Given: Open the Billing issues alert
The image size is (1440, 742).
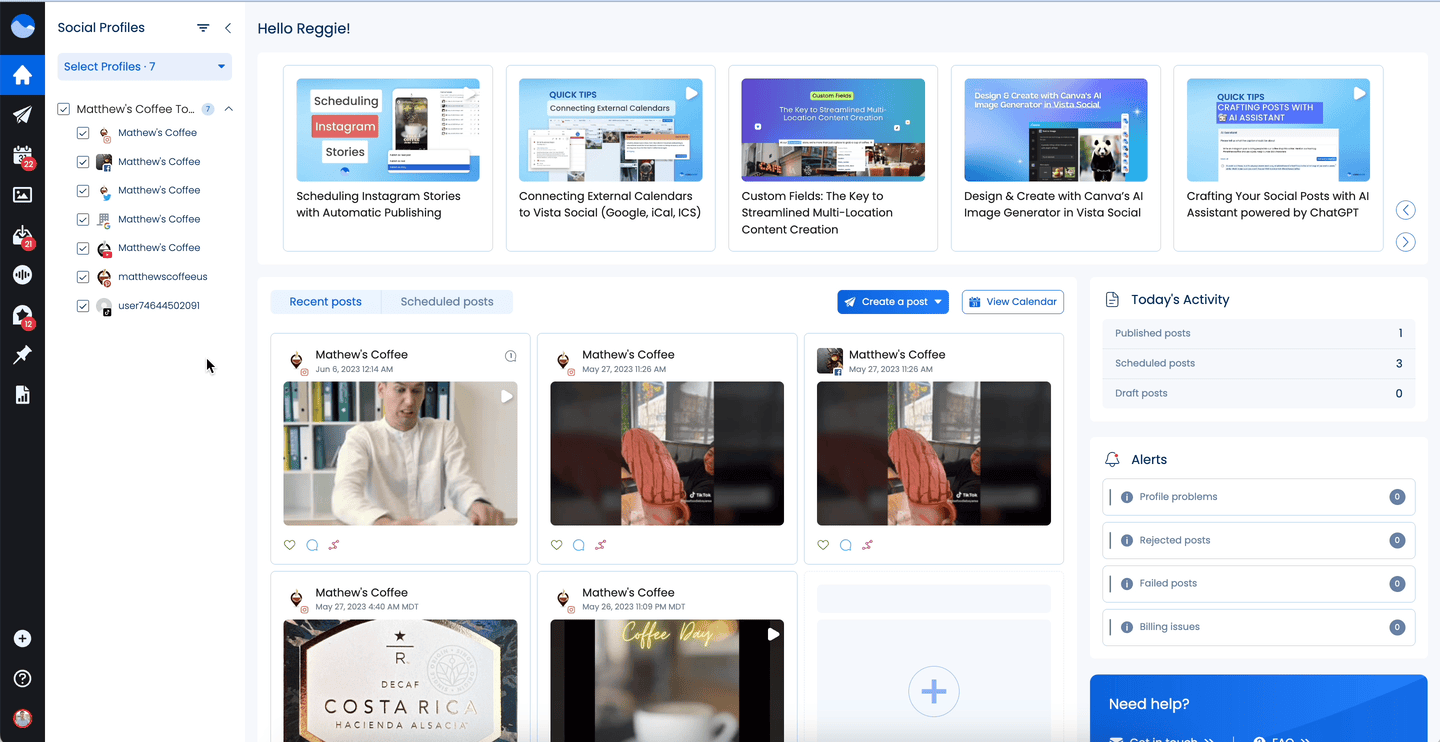Looking at the screenshot, I should tap(1259, 627).
